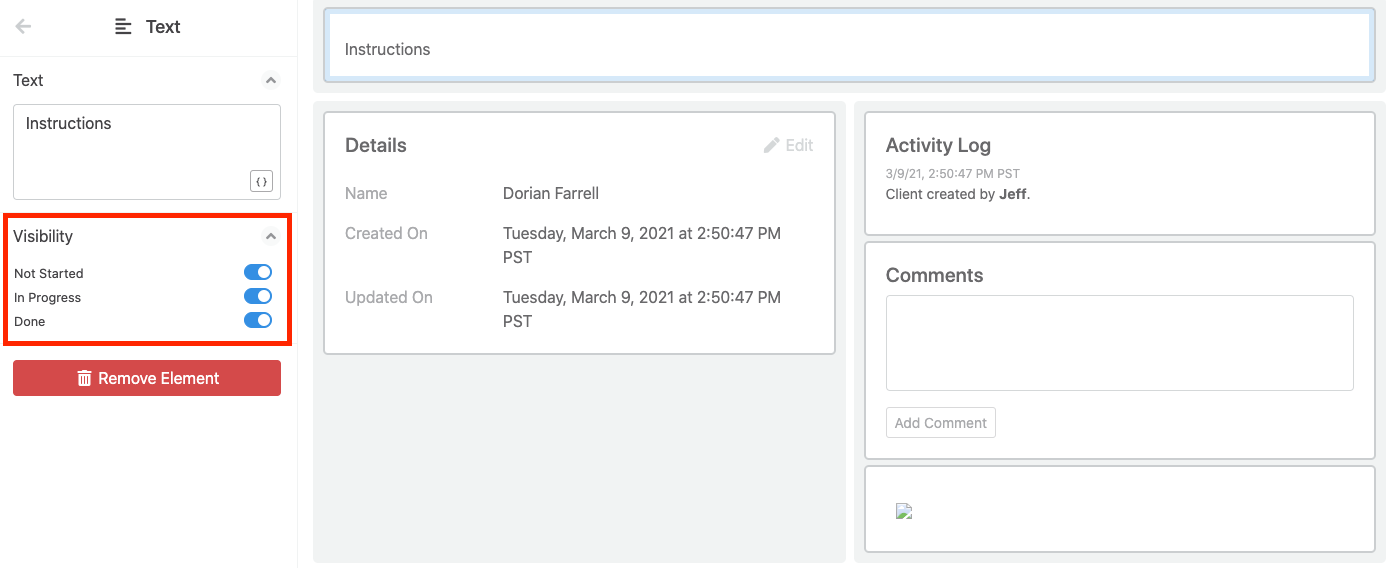
Task: Click the broken image placeholder icon
Action: coord(904,511)
